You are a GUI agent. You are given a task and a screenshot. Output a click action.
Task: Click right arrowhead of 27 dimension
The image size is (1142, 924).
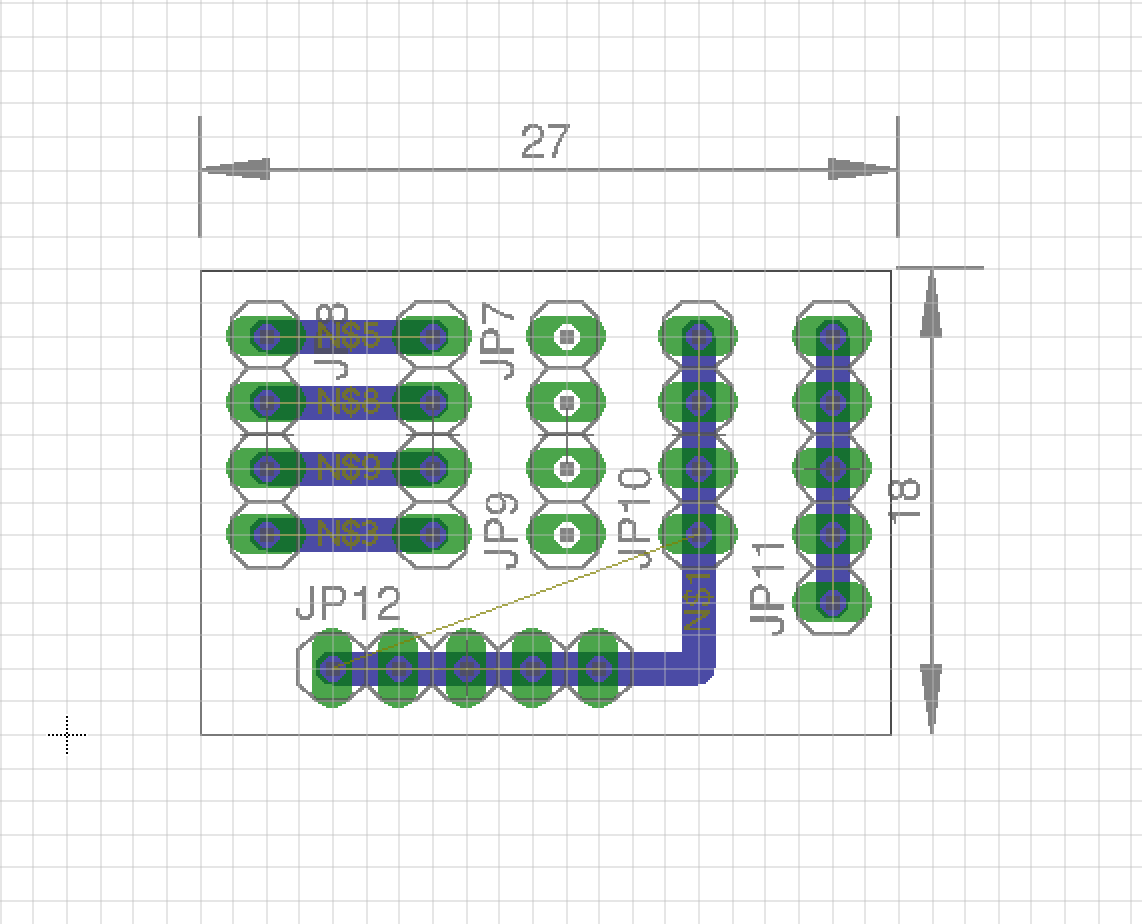tap(862, 169)
